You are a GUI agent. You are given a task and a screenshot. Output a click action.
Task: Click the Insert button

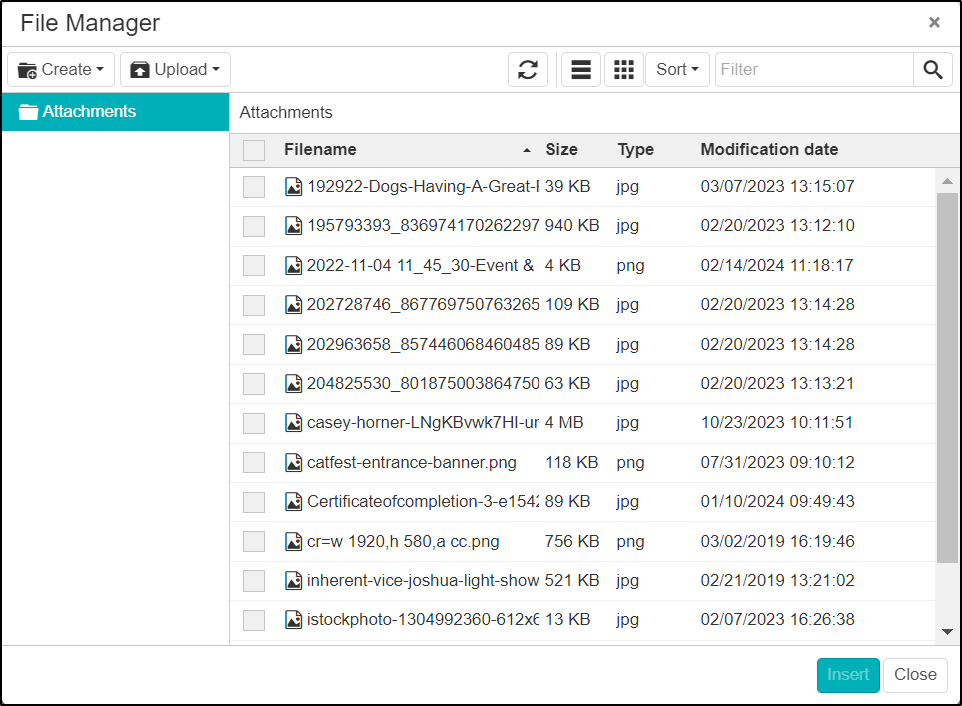pyautogui.click(x=848, y=675)
